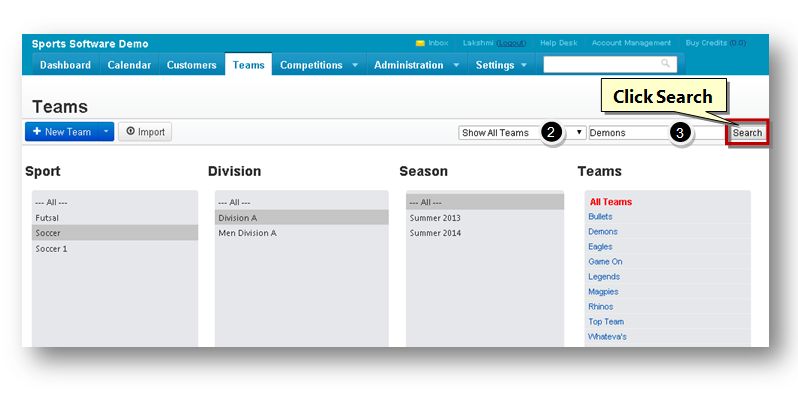The image size is (798, 393).
Task: Select '--- All ---' in Sport list
Action: [x=115, y=202]
